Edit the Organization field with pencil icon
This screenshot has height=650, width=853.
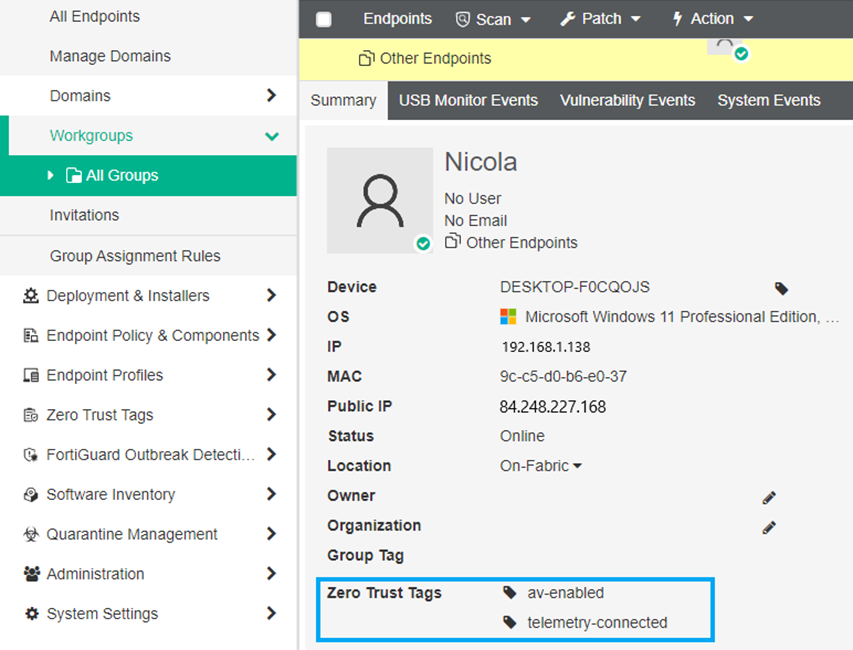769,528
